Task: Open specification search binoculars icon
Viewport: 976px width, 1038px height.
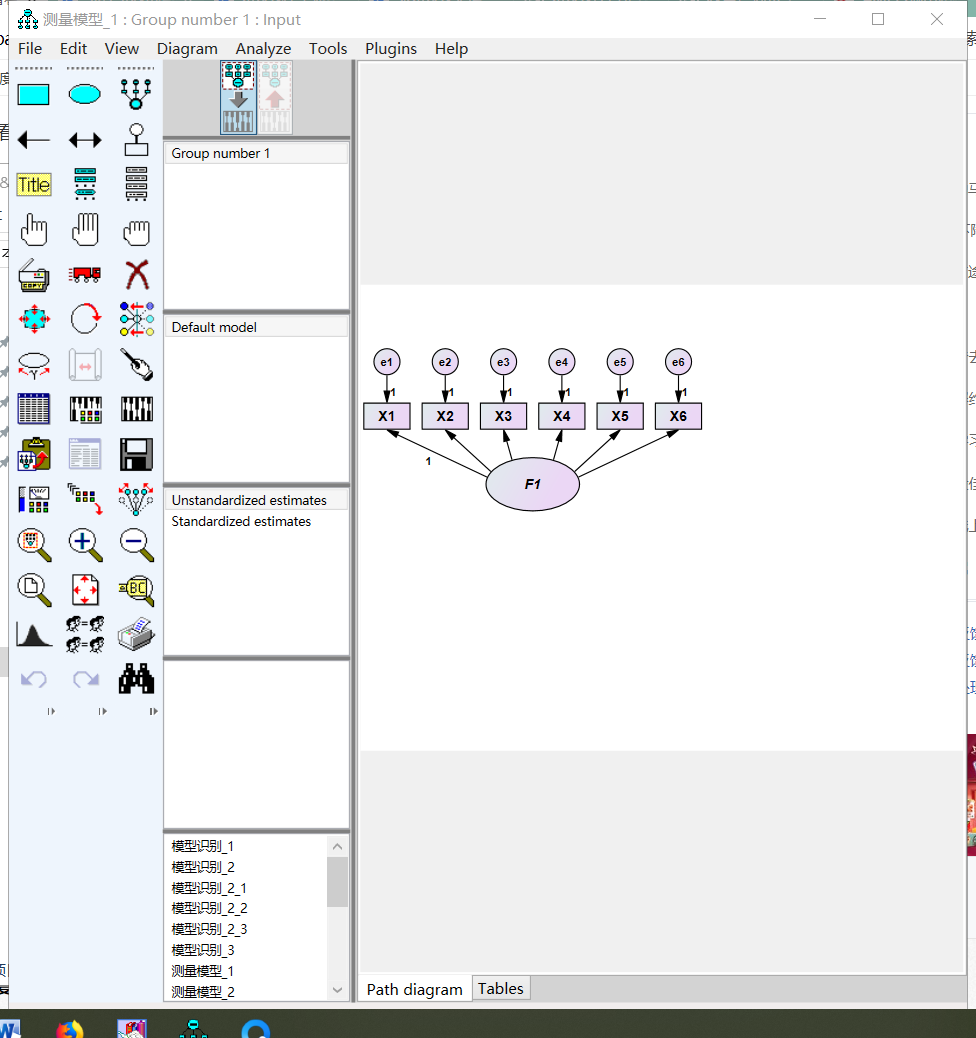Action: pos(136,679)
